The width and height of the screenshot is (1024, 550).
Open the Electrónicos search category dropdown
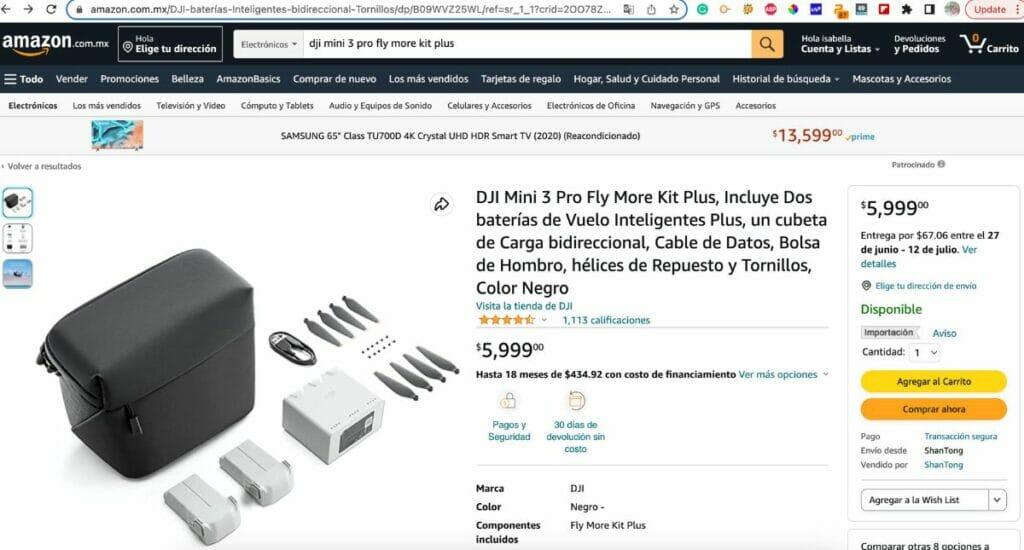pos(270,44)
